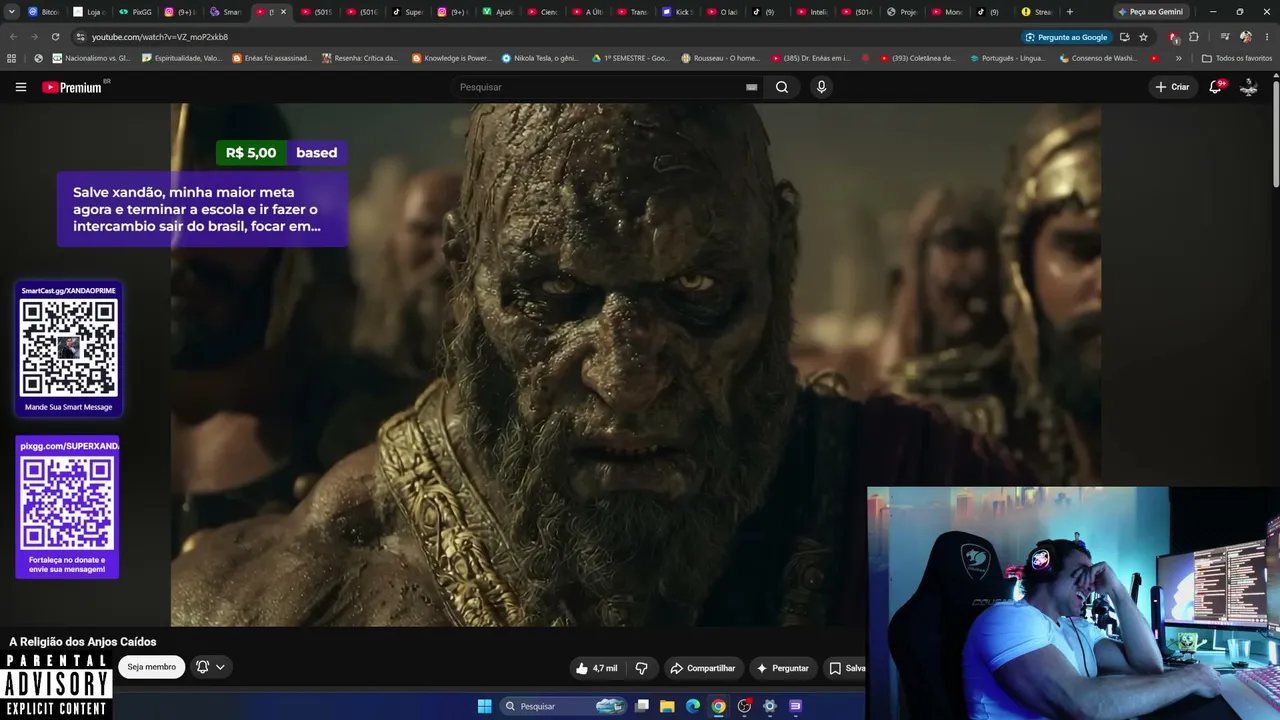This screenshot has width=1280, height=720.
Task: Open the Rousseau - O homem bookmark
Action: tap(720, 58)
